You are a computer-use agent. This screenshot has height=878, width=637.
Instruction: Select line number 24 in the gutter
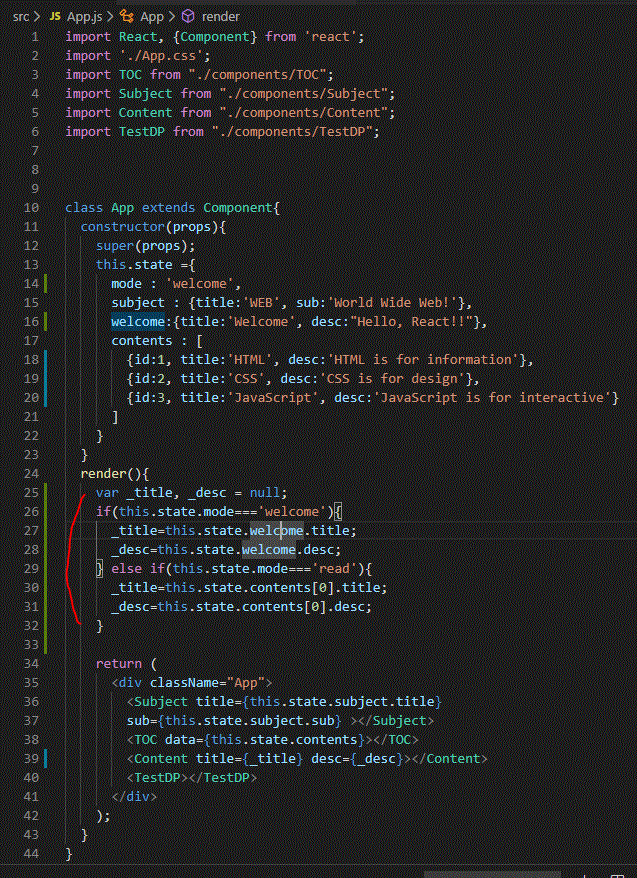coord(31,474)
